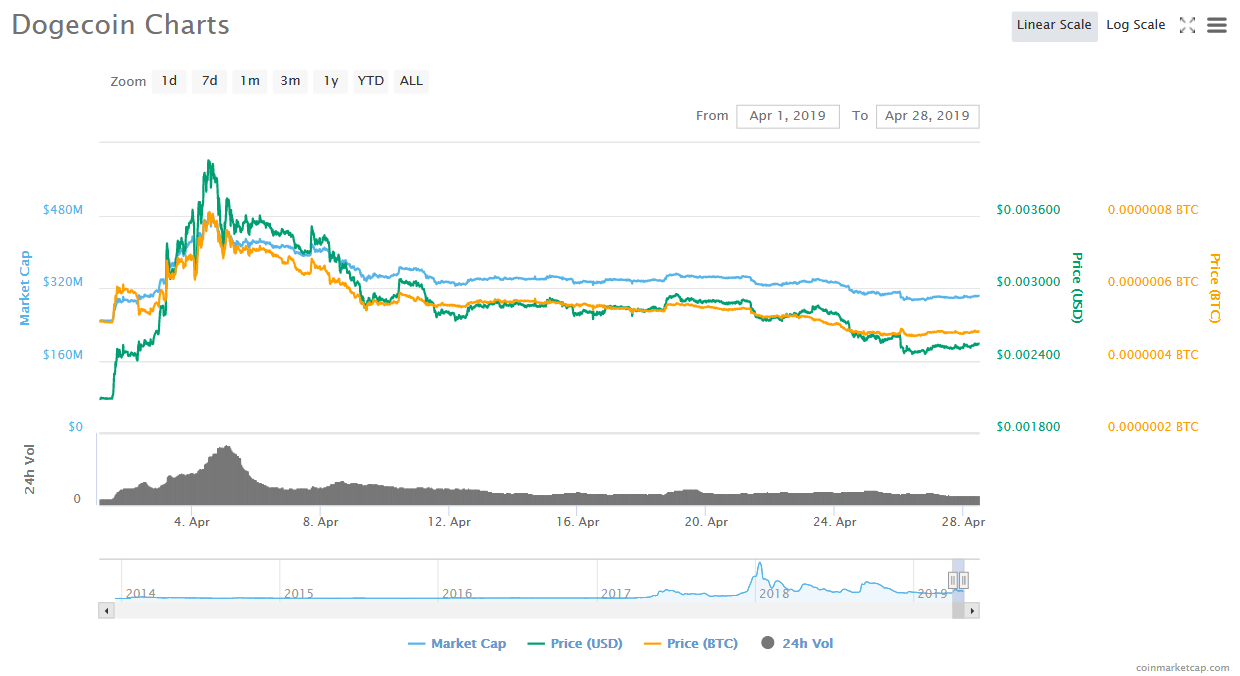Viewport: 1240px width, 676px height.
Task: Switch to Linear Scale
Action: pyautogui.click(x=1054, y=25)
